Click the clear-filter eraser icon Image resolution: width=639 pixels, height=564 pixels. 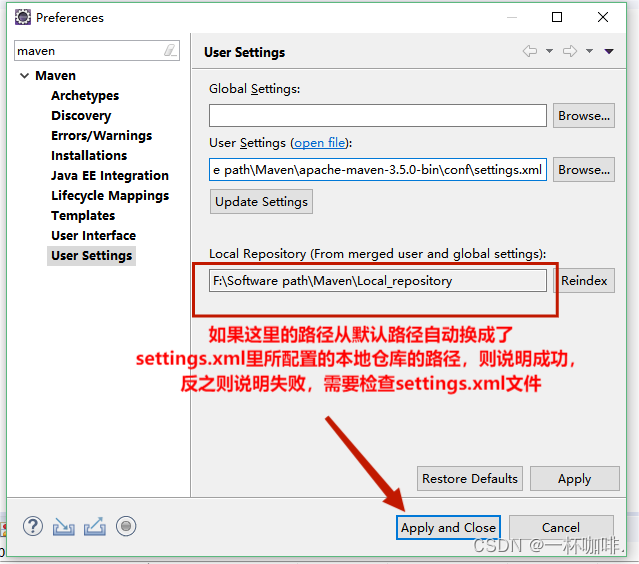(170, 51)
